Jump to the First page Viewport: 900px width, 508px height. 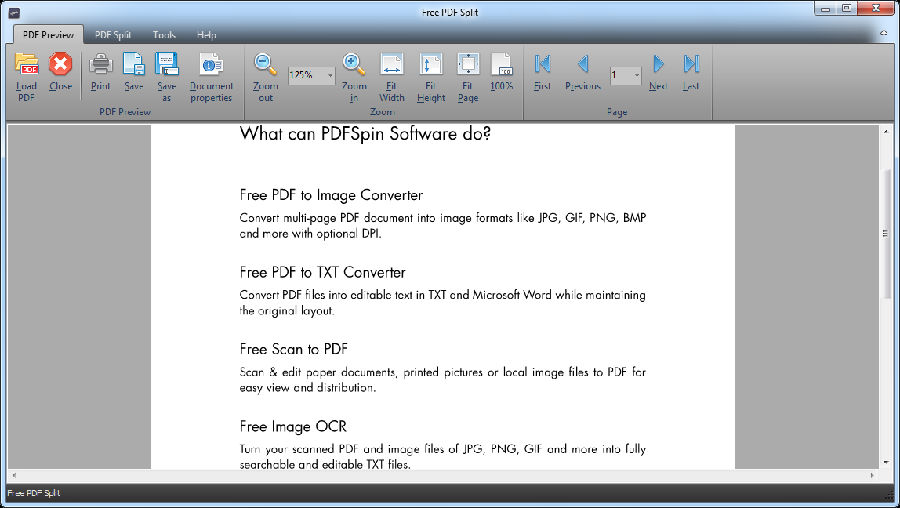tap(542, 65)
